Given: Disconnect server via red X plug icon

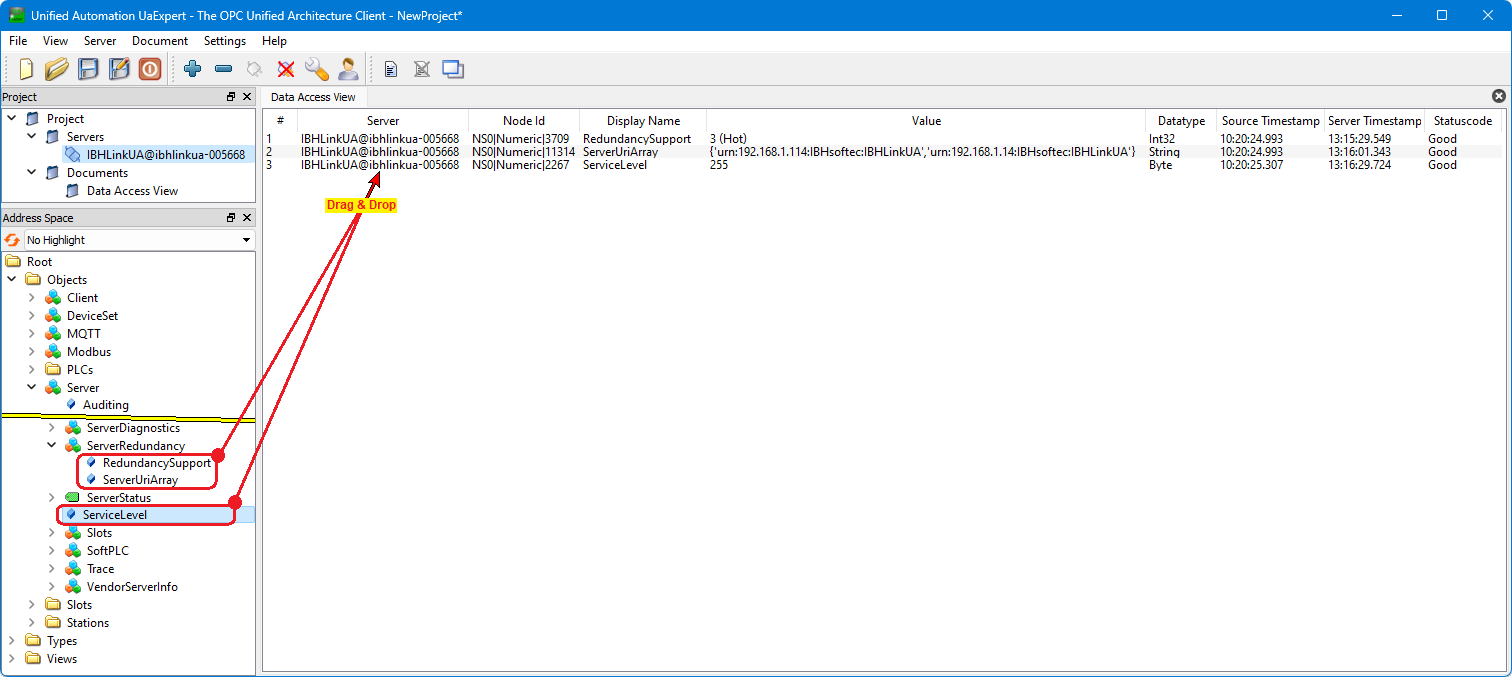Looking at the screenshot, I should pyautogui.click(x=286, y=69).
